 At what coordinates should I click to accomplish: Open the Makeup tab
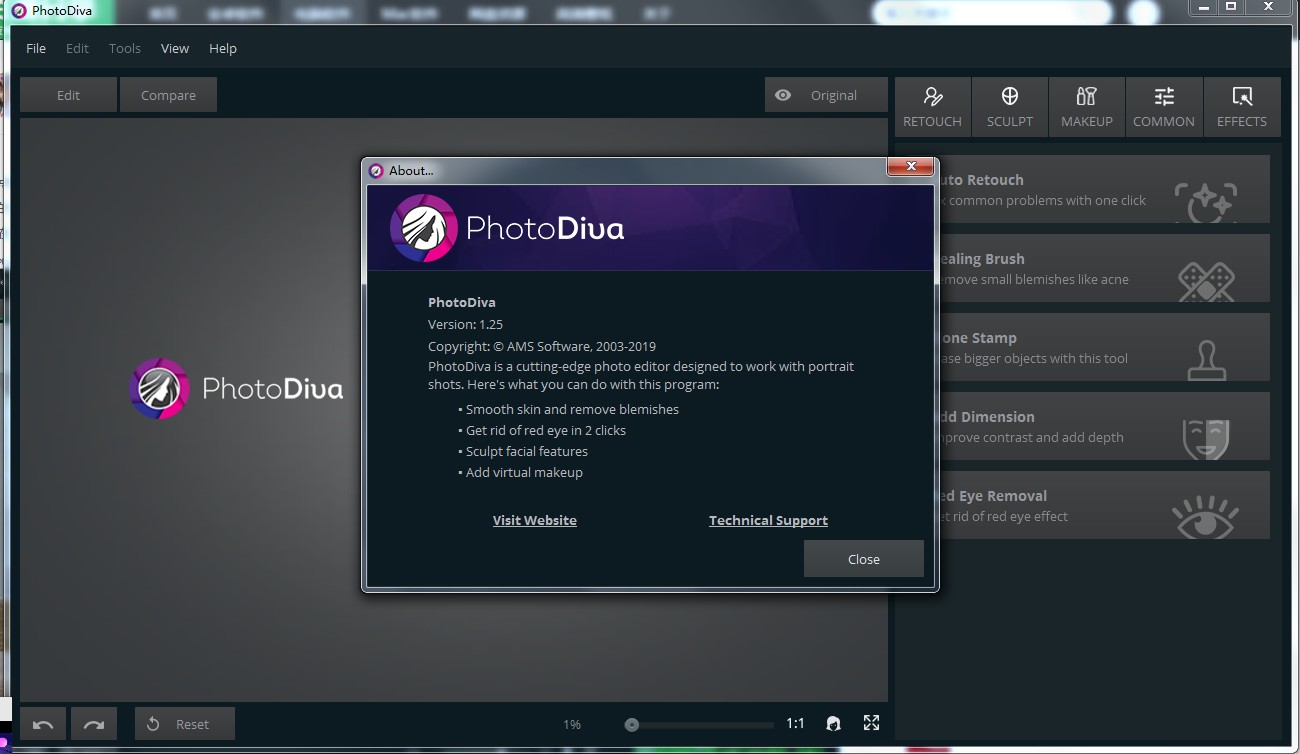(1087, 107)
